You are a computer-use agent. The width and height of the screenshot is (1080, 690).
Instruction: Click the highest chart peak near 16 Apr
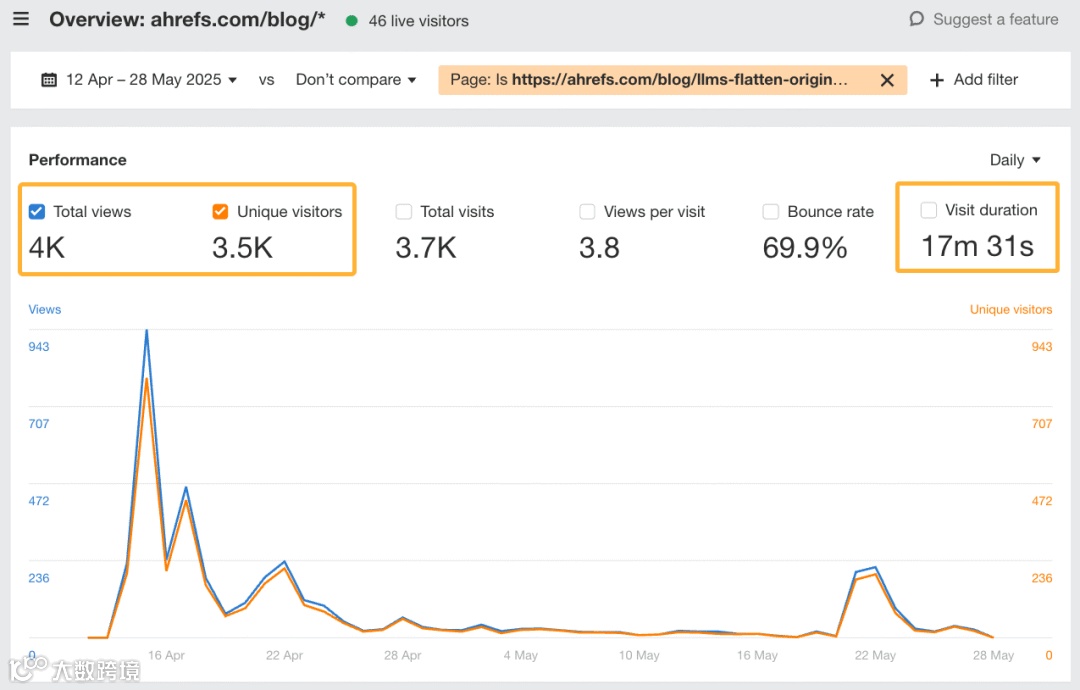[147, 332]
